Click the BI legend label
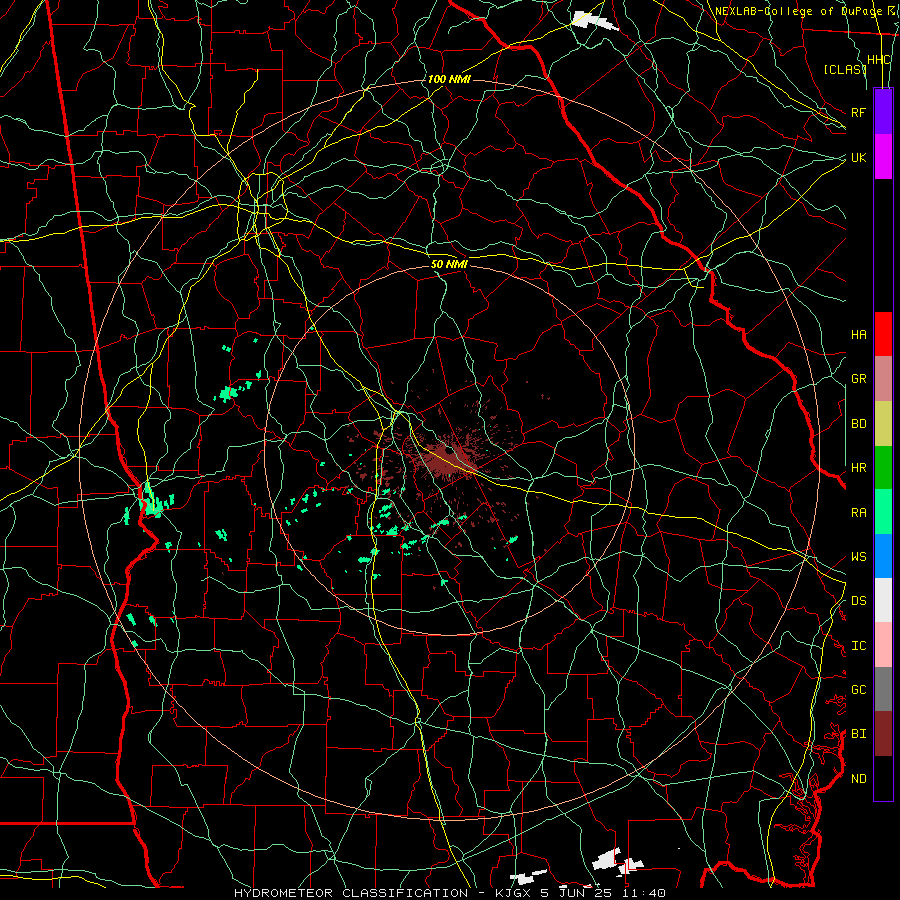This screenshot has height=900, width=900. 858,734
